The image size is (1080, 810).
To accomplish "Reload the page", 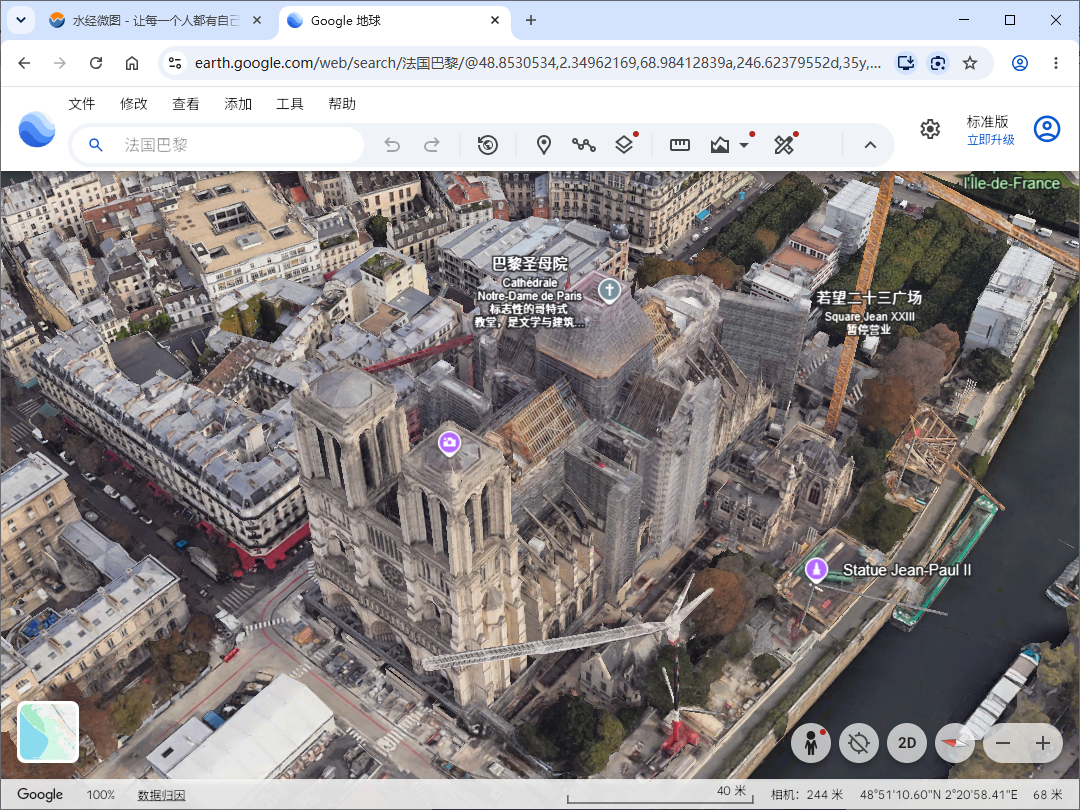I will pyautogui.click(x=96, y=63).
